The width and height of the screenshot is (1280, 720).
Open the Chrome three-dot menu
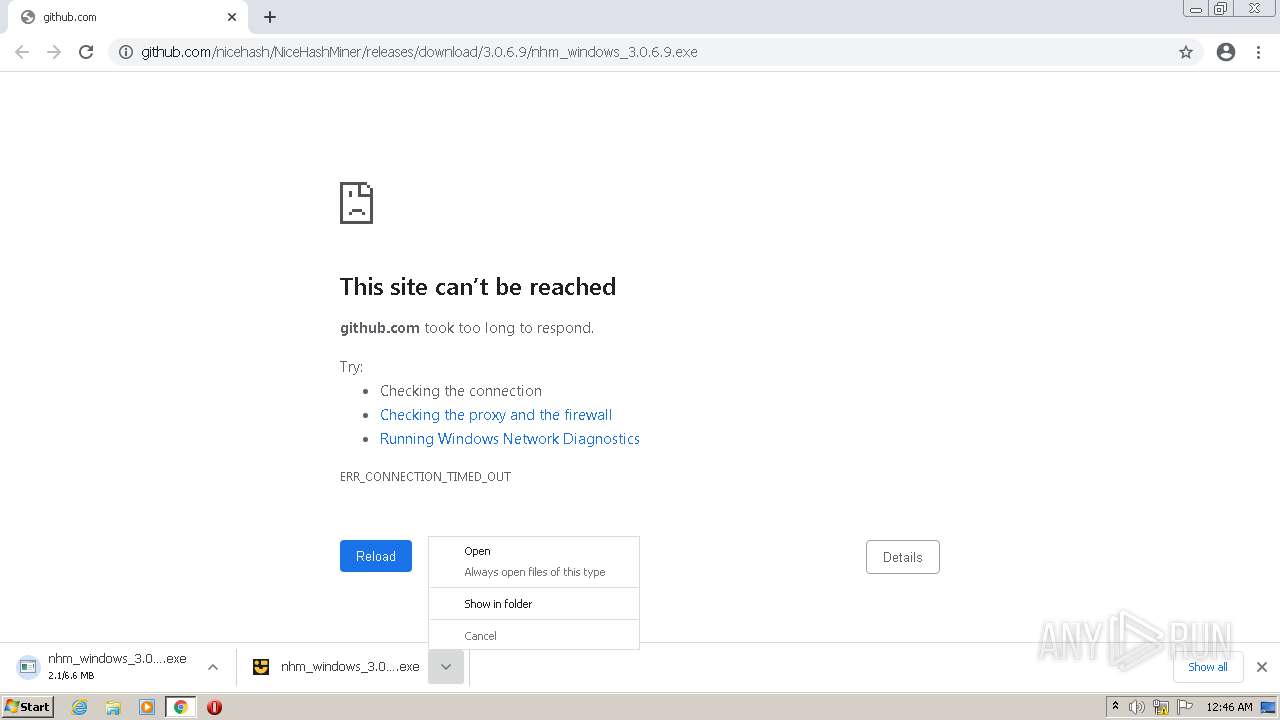click(1259, 52)
